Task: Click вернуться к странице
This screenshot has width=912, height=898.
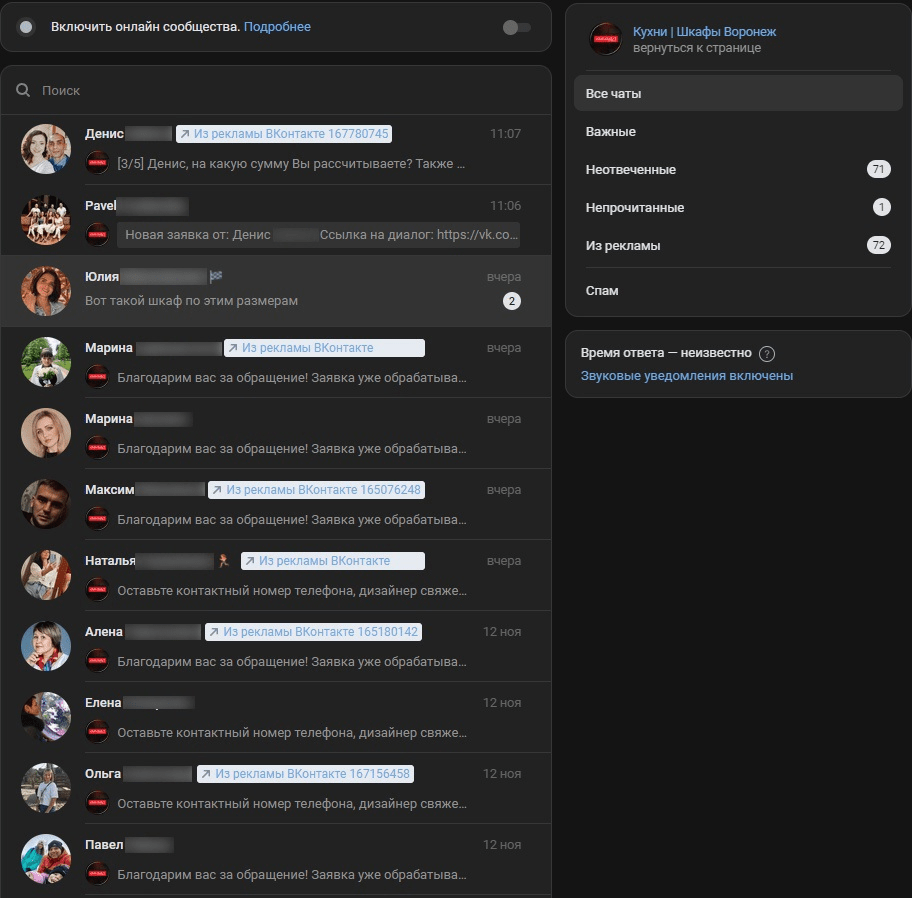Action: pos(697,48)
